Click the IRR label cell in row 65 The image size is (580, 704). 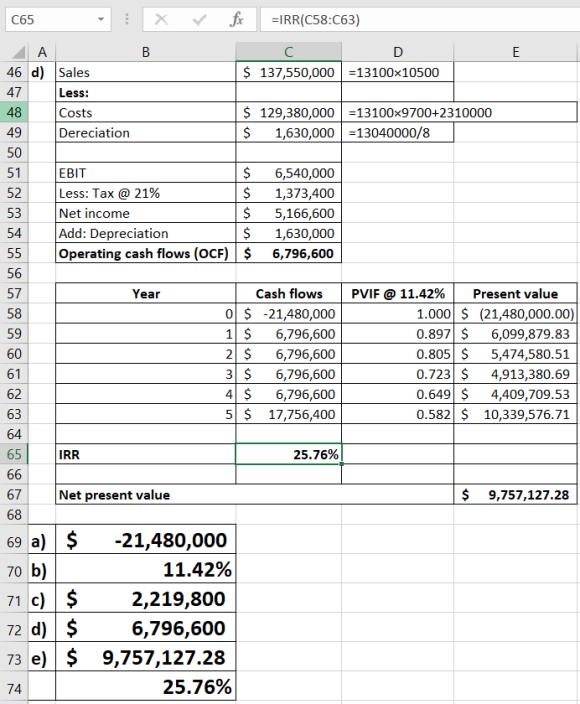click(145, 454)
